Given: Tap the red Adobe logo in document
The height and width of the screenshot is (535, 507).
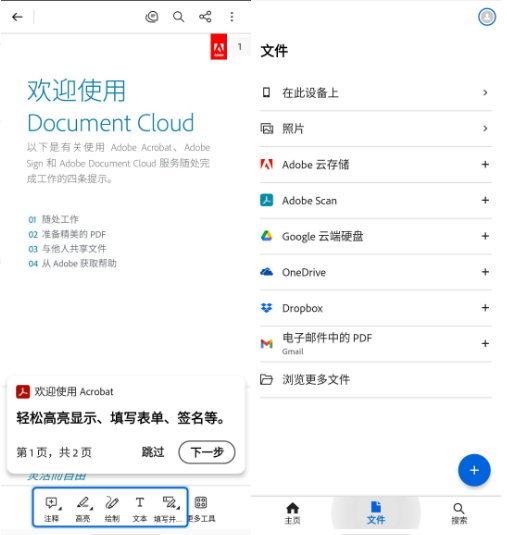Looking at the screenshot, I should (x=219, y=47).
